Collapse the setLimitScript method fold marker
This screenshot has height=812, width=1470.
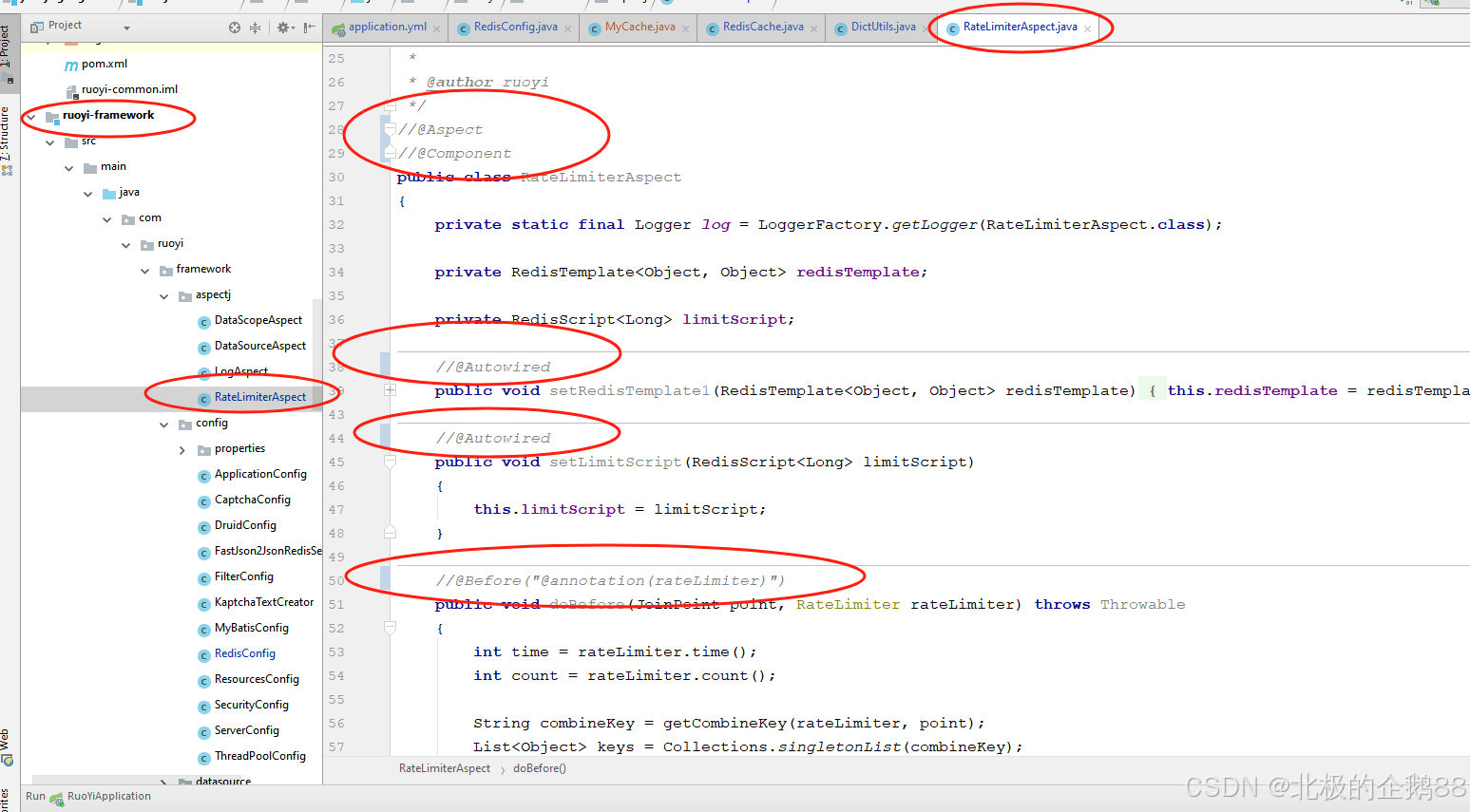coord(390,462)
